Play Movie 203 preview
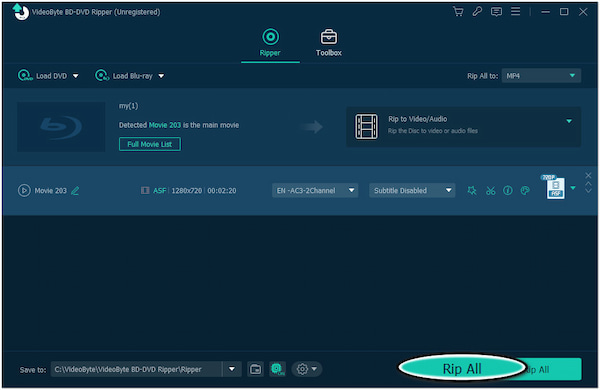 coord(24,190)
